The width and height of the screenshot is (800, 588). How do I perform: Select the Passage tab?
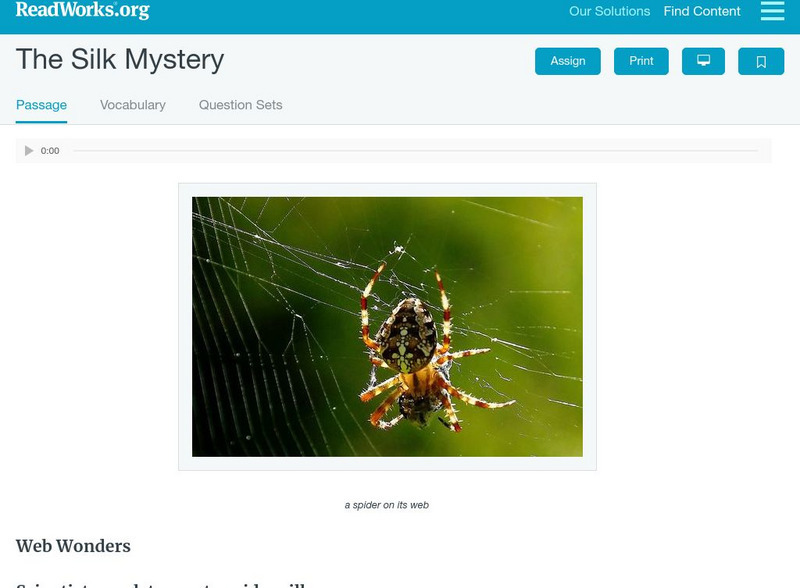[x=41, y=105]
